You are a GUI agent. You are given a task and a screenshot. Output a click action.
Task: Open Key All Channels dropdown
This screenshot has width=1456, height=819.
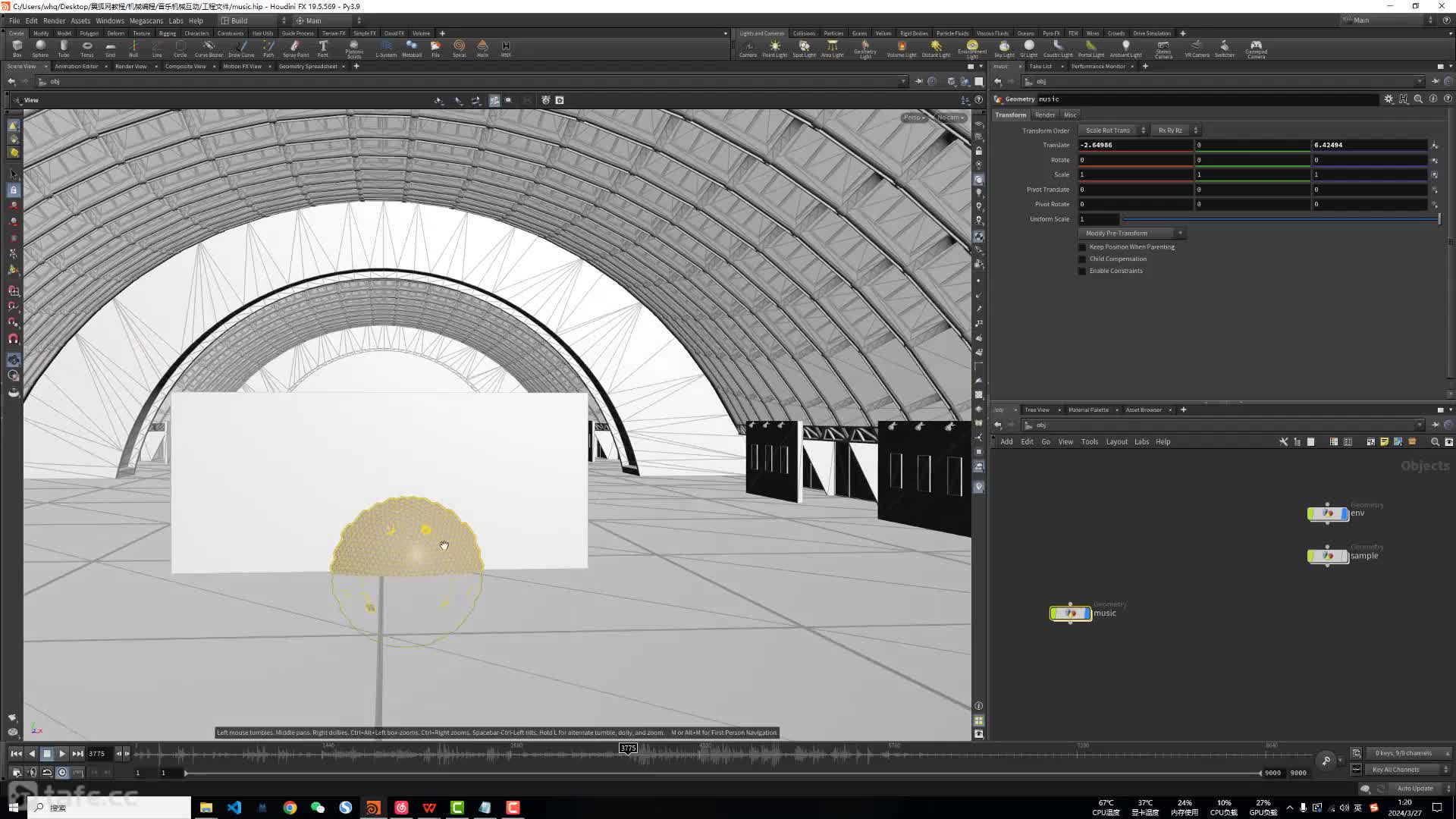[1408, 770]
